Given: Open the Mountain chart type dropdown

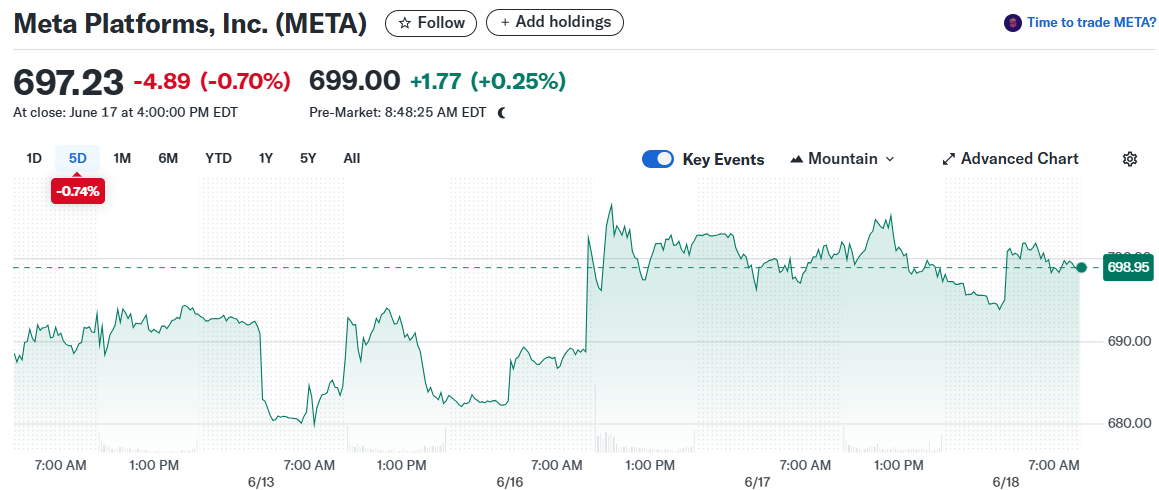Looking at the screenshot, I should pos(842,159).
